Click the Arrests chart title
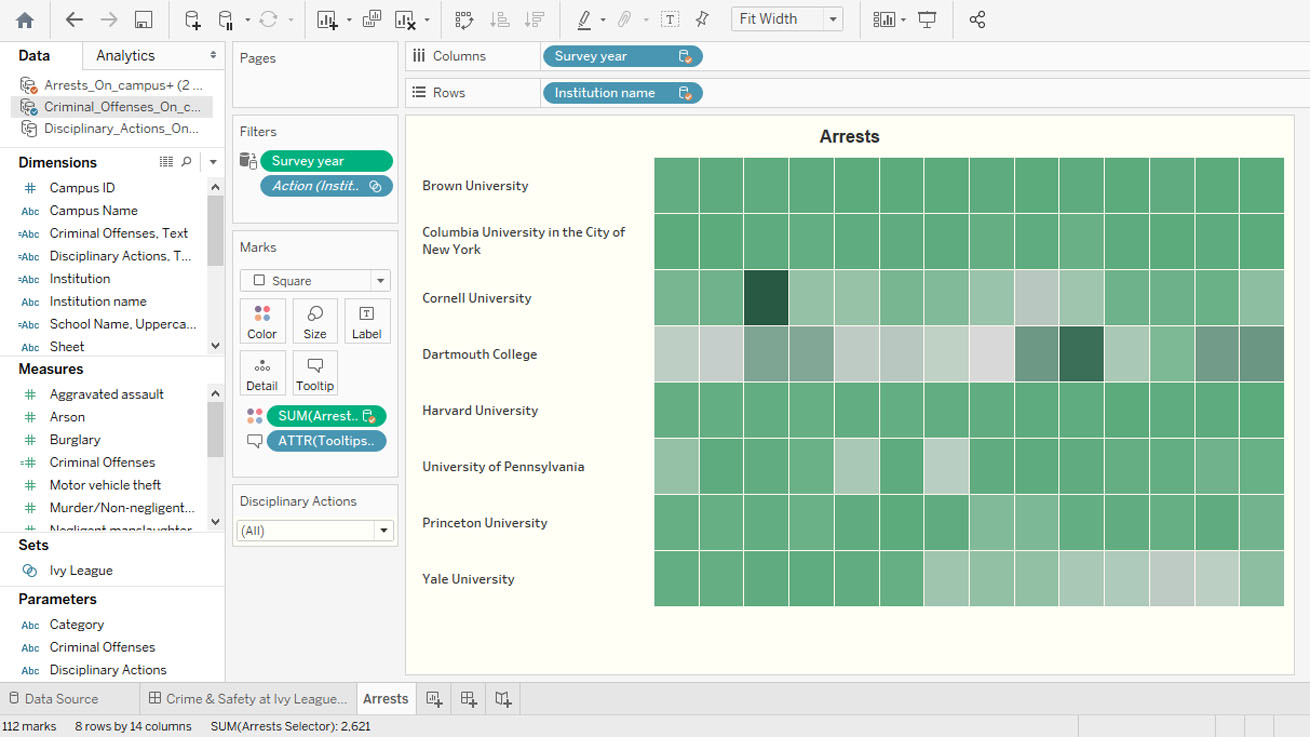The image size is (1310, 737). 849,137
